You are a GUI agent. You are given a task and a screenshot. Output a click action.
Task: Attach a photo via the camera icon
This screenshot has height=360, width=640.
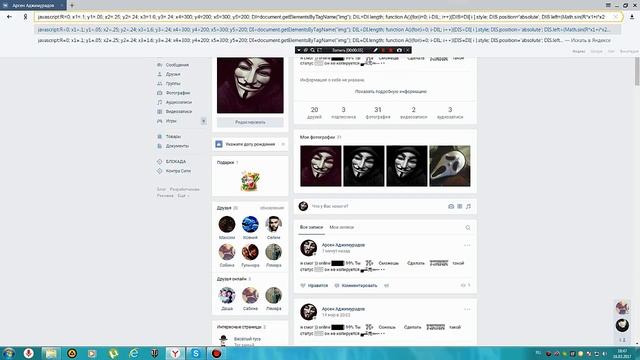451,207
